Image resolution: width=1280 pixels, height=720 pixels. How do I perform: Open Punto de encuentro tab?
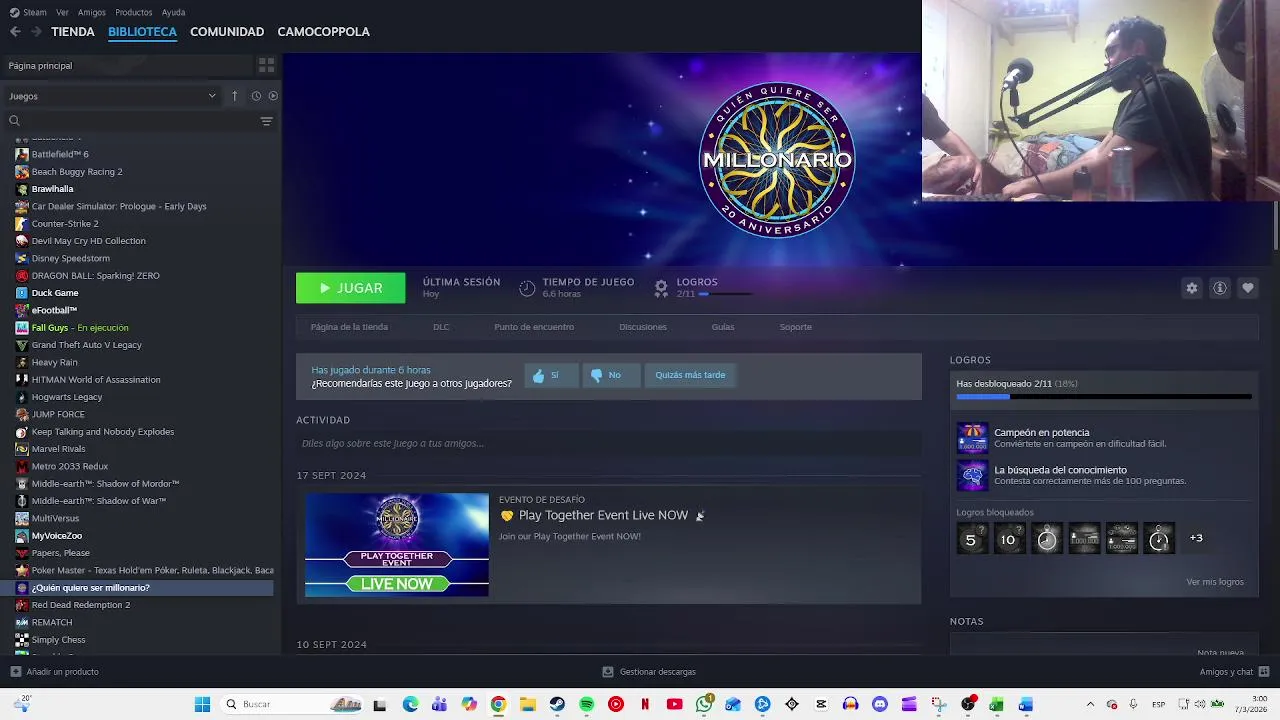pyautogui.click(x=534, y=327)
